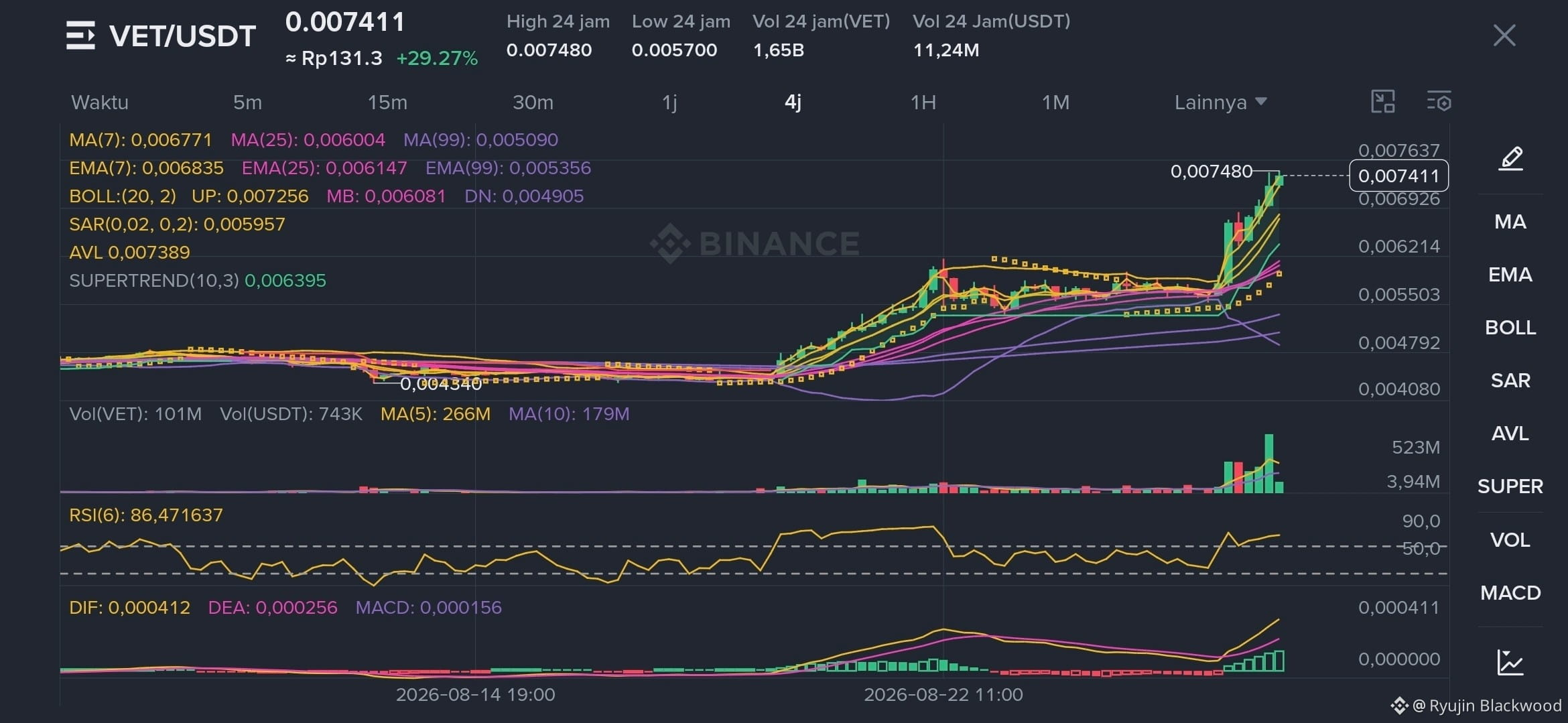The height and width of the screenshot is (723, 1568).
Task: Click the VET/USDT pair name
Action: click(x=182, y=36)
